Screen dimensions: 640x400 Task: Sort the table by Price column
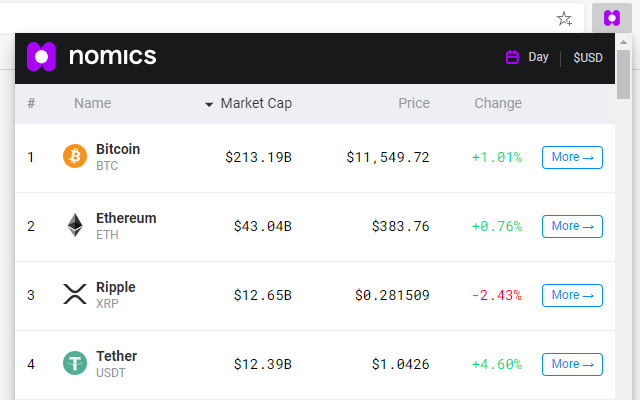point(414,103)
